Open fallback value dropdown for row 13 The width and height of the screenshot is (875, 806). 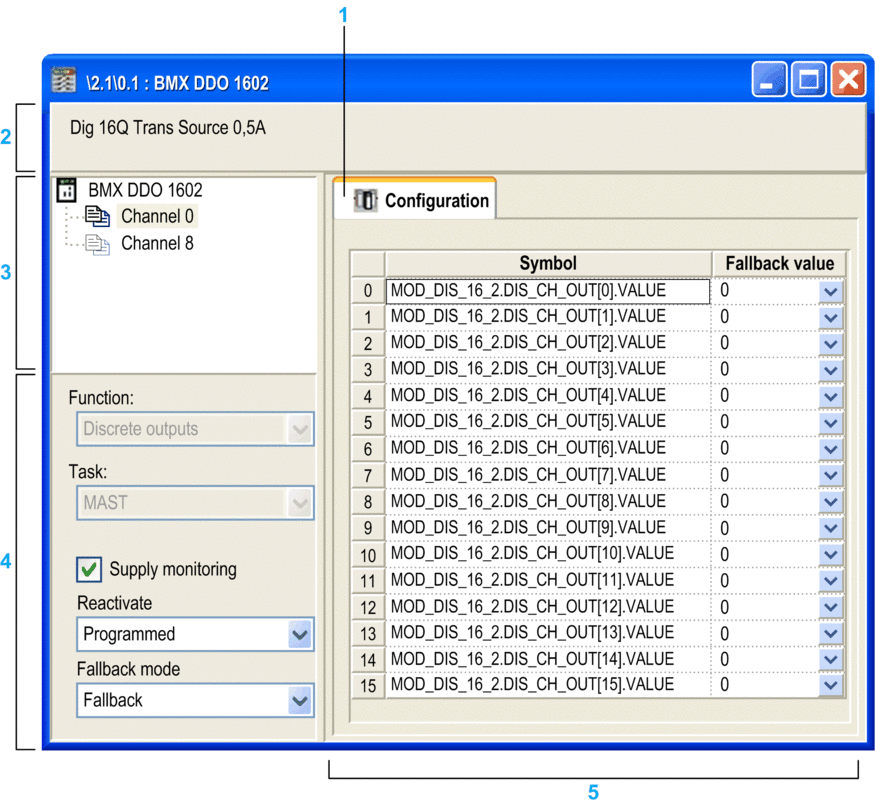pyautogui.click(x=831, y=633)
